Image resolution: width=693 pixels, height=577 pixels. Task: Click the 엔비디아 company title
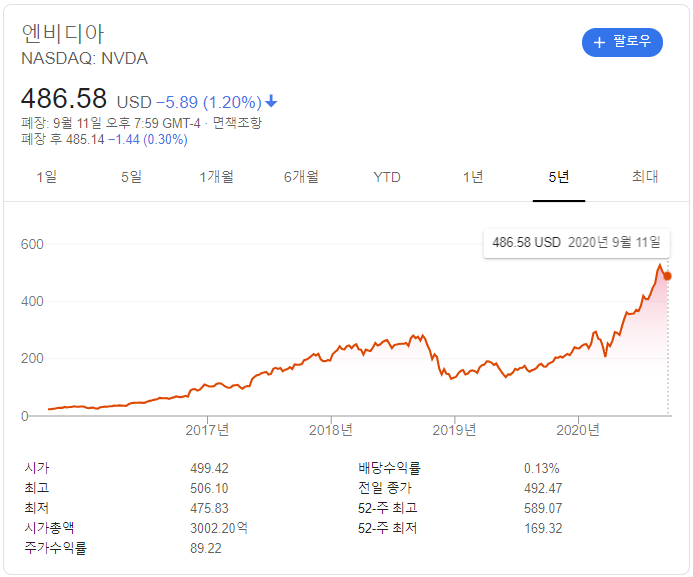[63, 34]
